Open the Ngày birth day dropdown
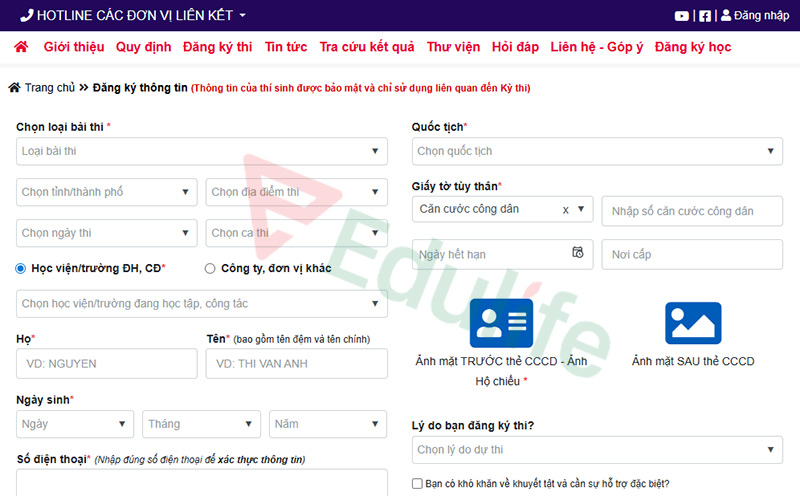This screenshot has height=496, width=800. click(x=74, y=424)
